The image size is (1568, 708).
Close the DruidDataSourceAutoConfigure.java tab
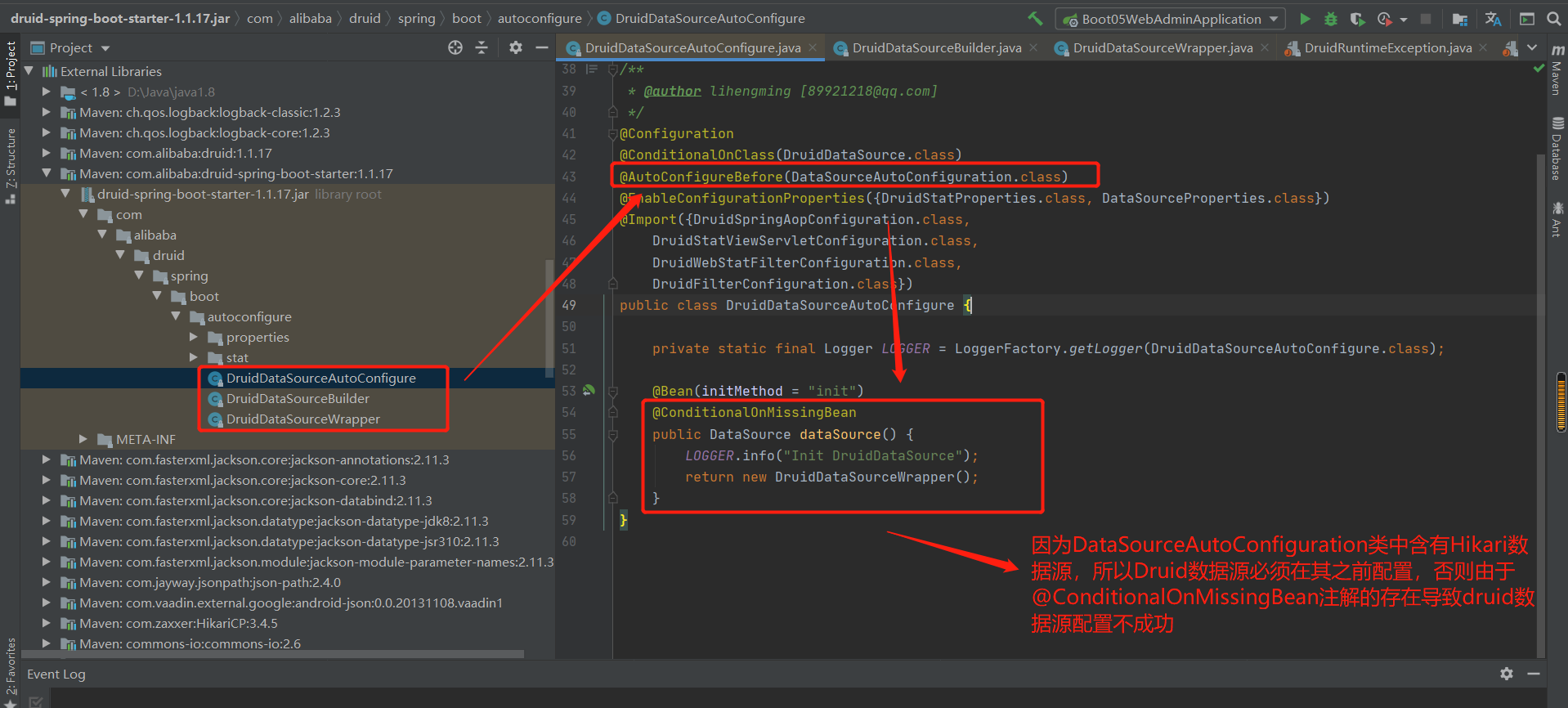click(x=813, y=47)
